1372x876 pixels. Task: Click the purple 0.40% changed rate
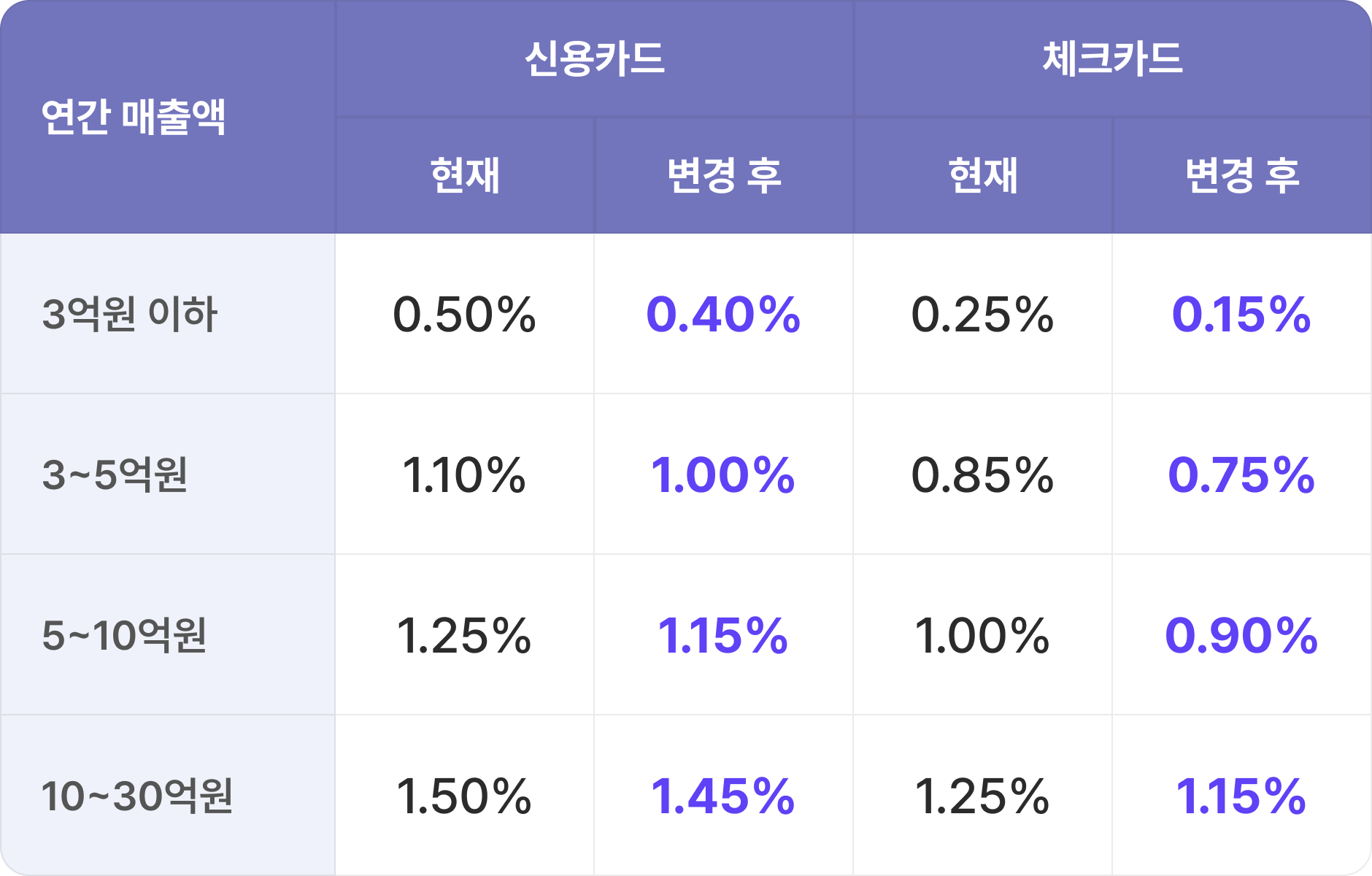tap(723, 315)
